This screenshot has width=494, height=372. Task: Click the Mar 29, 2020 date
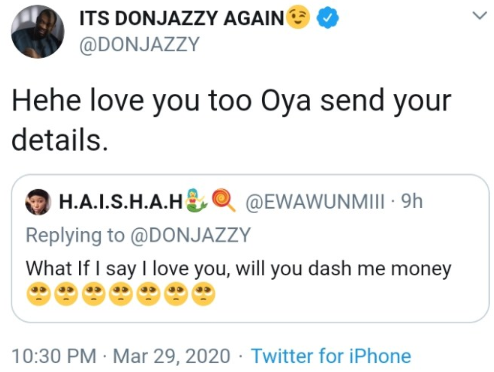point(172,356)
